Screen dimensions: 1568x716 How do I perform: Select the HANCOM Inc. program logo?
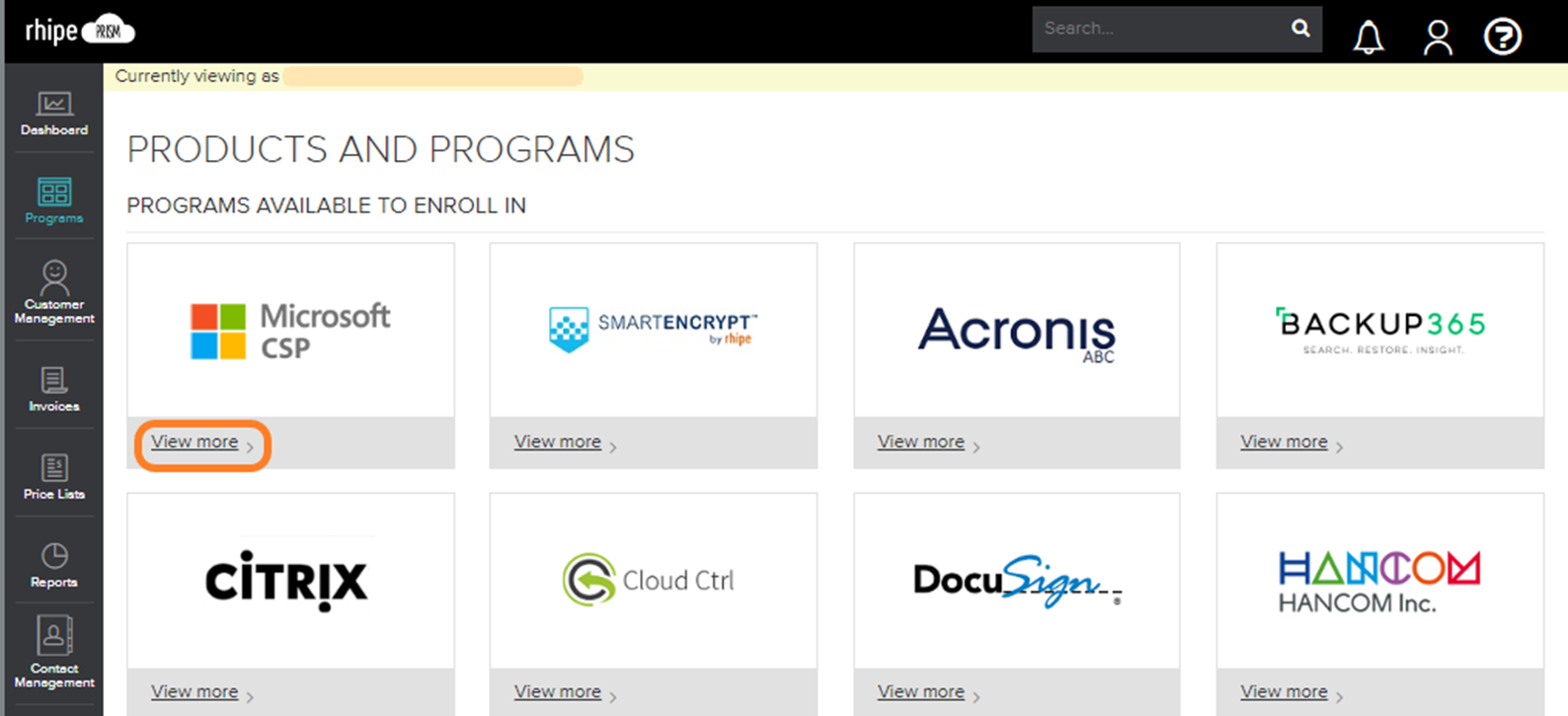1379,583
